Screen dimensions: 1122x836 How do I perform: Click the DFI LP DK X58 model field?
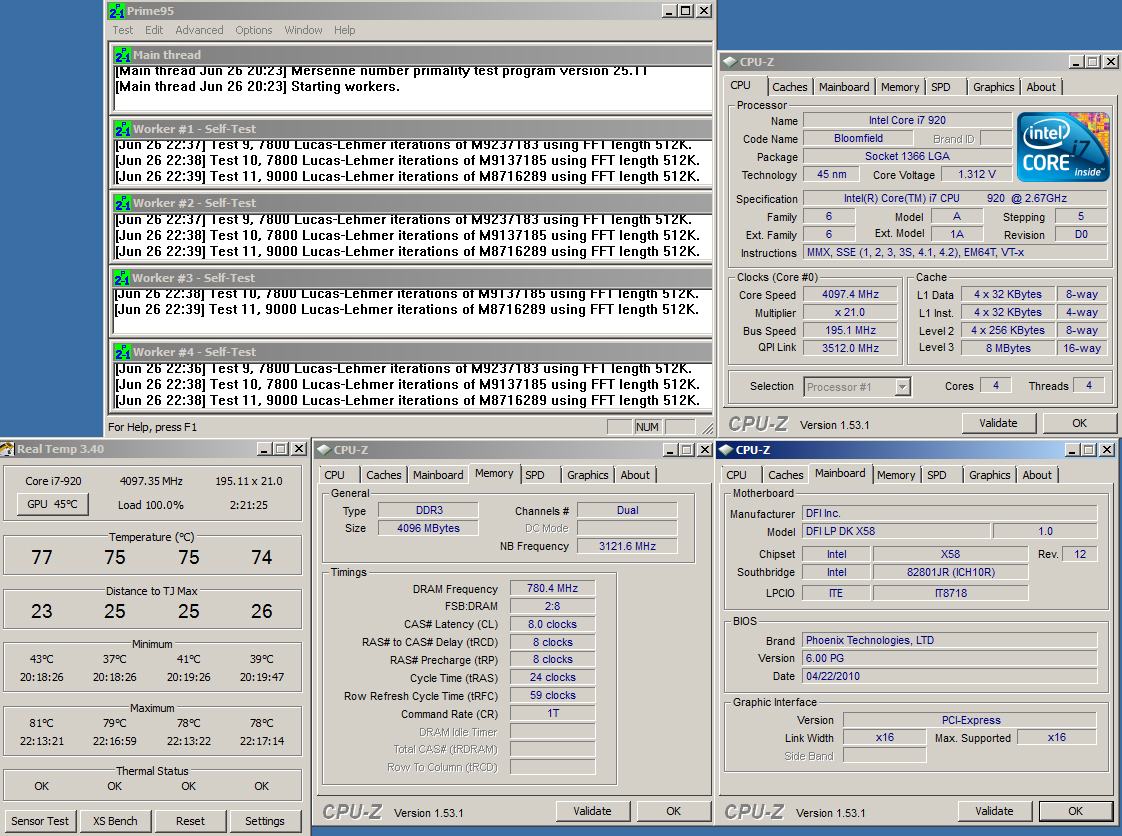tap(897, 531)
